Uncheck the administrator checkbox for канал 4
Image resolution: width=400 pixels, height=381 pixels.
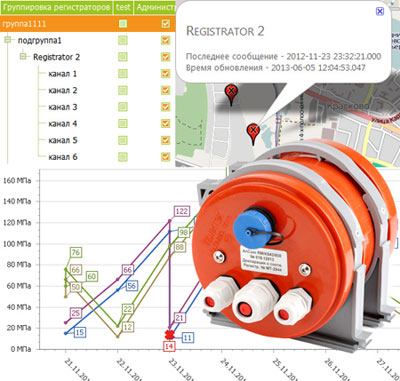[x=165, y=124]
